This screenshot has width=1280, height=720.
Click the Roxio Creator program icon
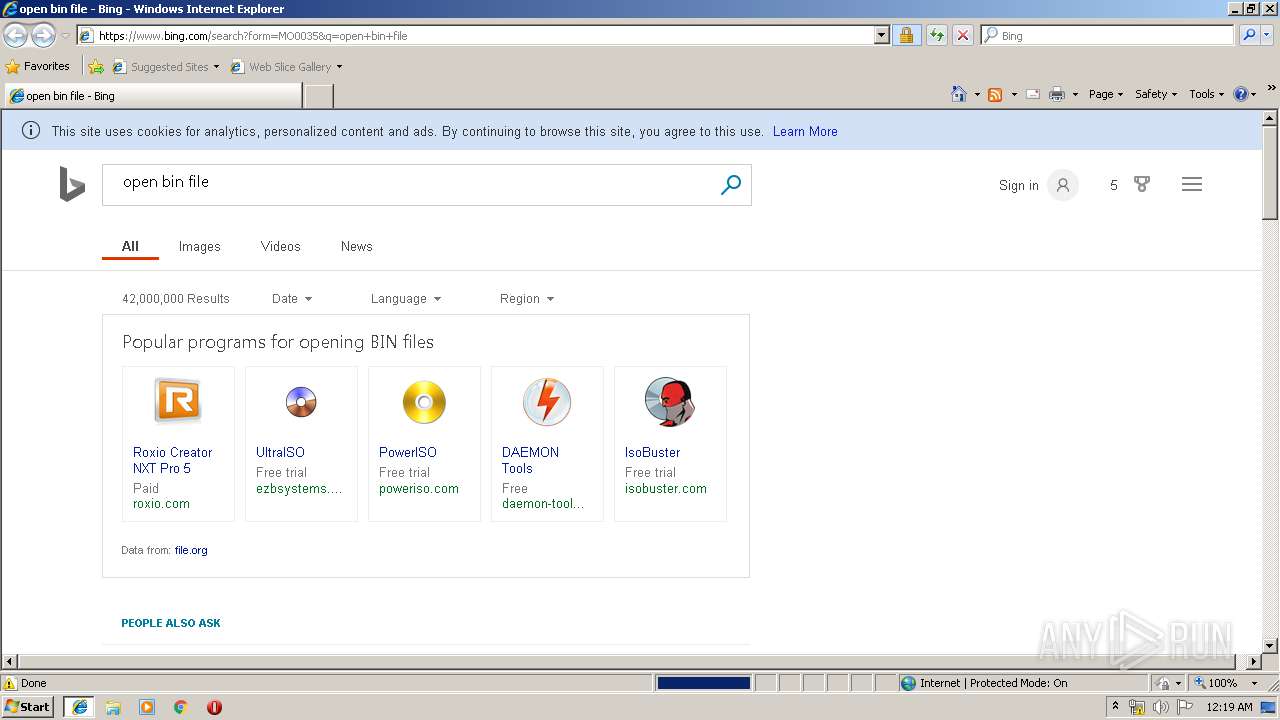click(178, 401)
